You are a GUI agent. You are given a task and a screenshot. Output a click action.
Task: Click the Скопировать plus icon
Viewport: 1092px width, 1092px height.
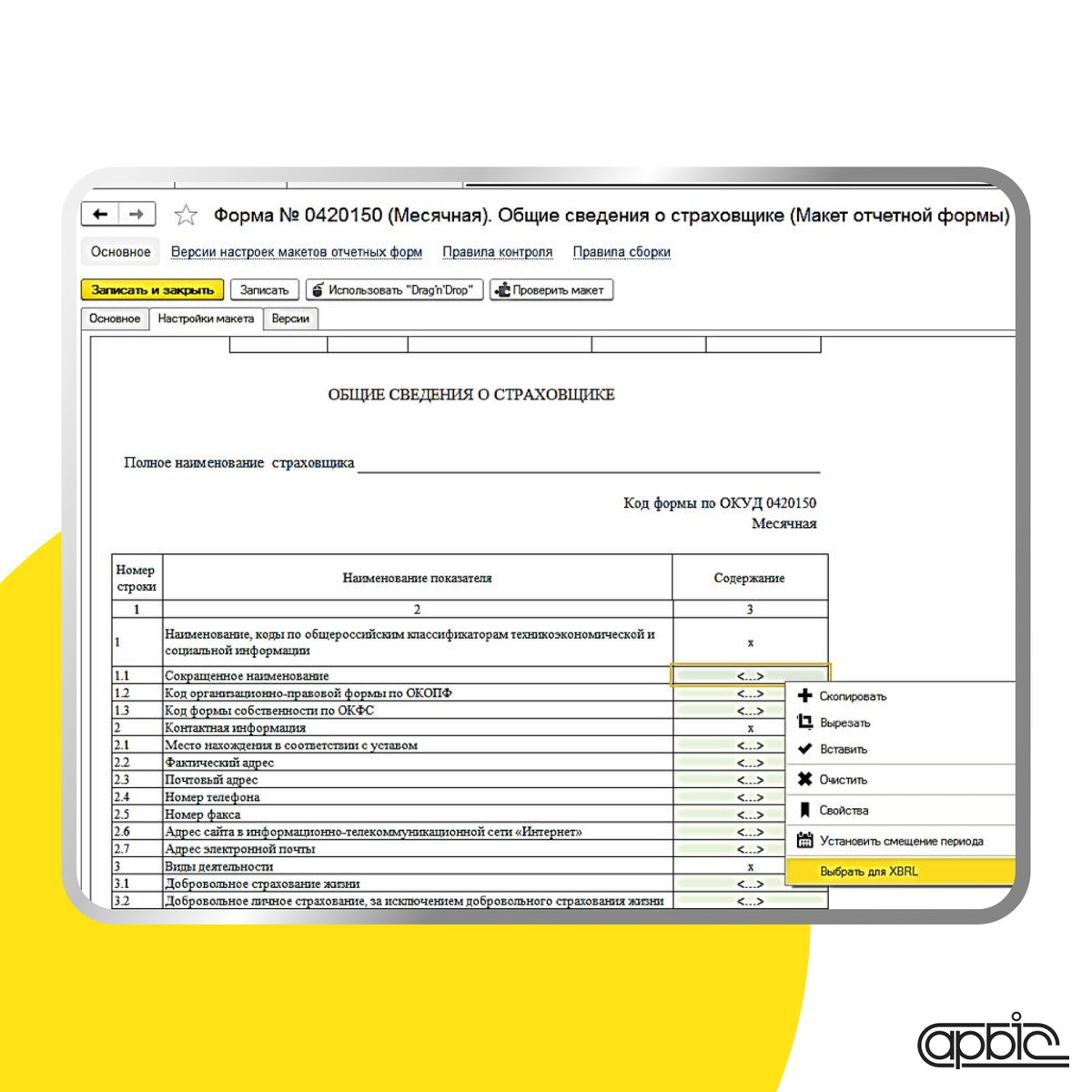(x=804, y=695)
